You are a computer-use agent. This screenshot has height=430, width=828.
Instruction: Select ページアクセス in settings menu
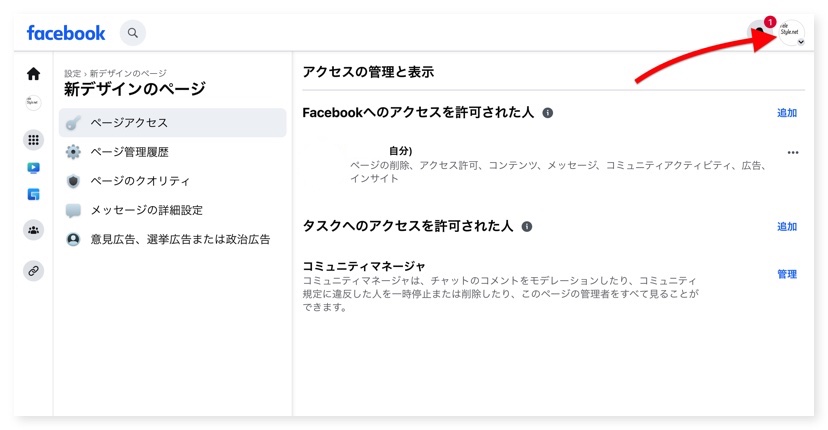[172, 122]
